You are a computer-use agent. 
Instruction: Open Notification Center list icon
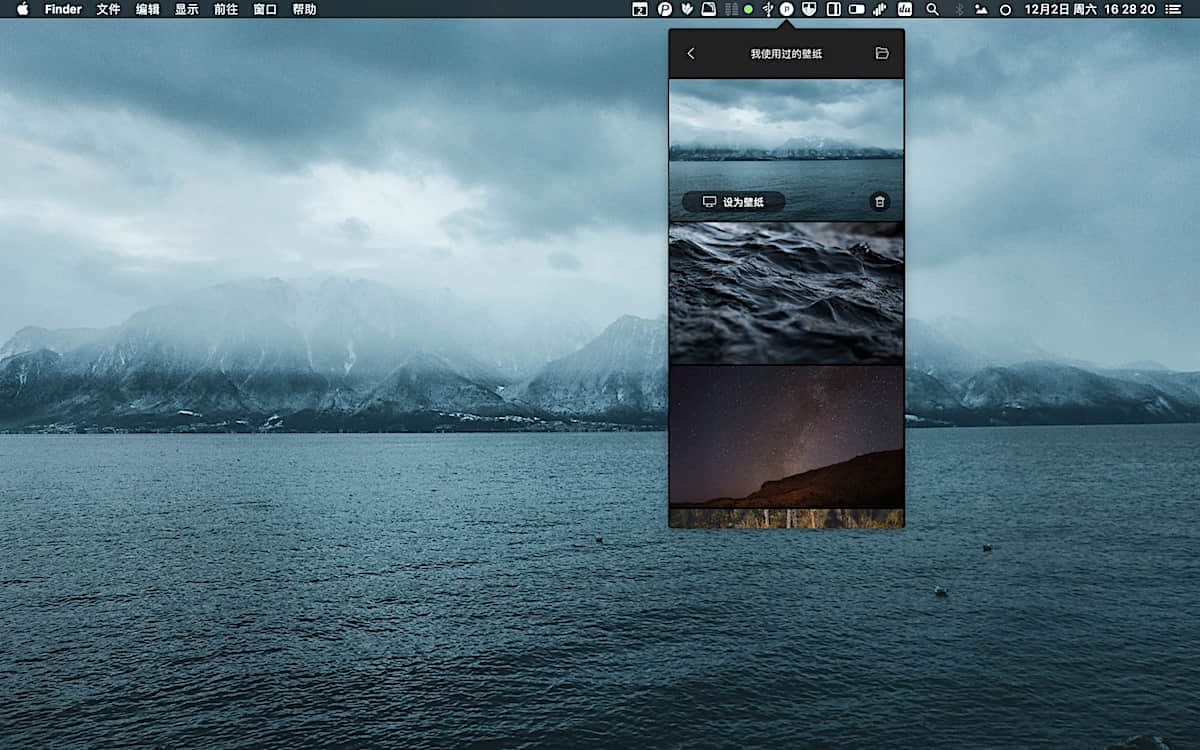1172,9
